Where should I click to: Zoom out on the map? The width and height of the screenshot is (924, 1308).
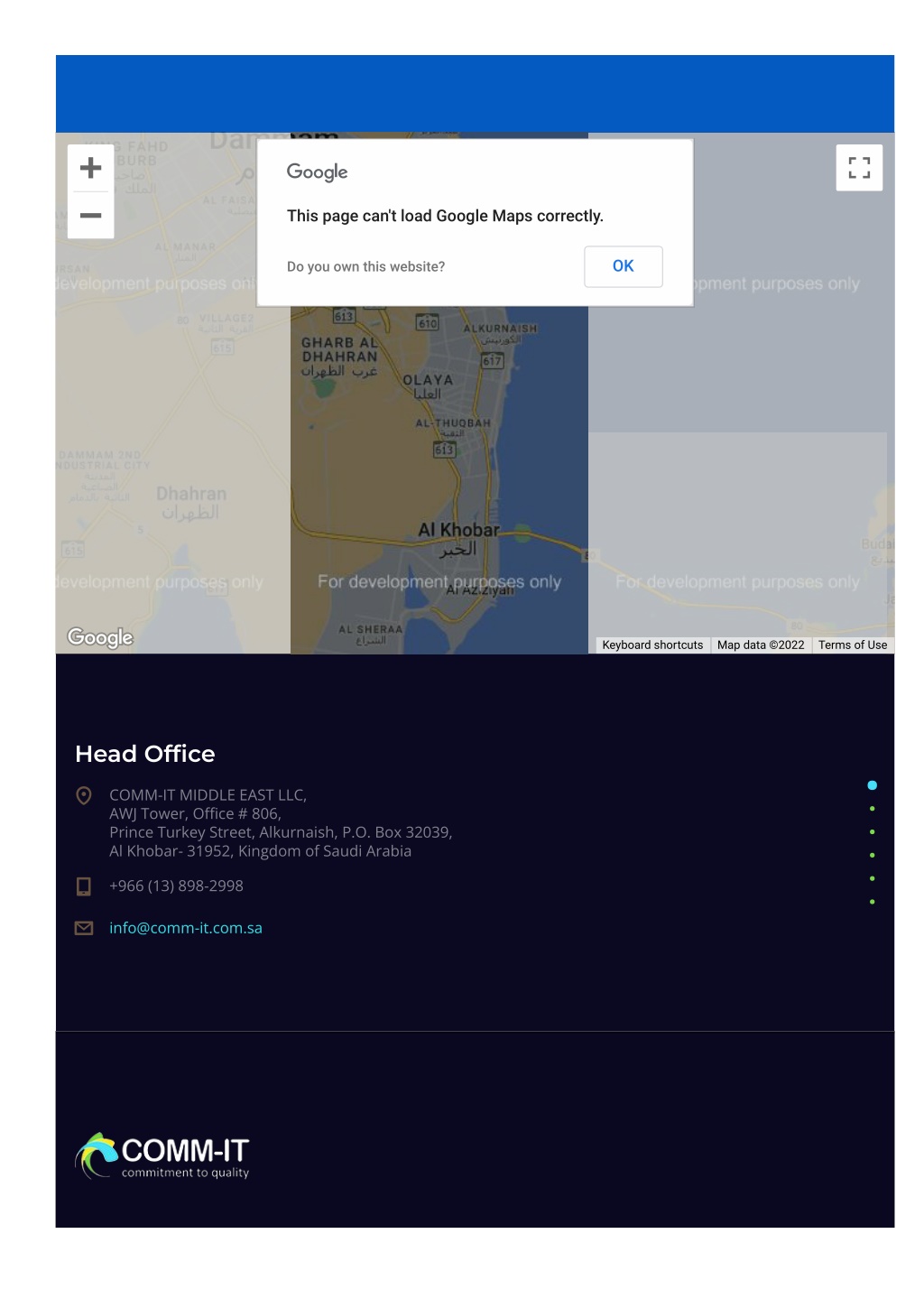90,216
